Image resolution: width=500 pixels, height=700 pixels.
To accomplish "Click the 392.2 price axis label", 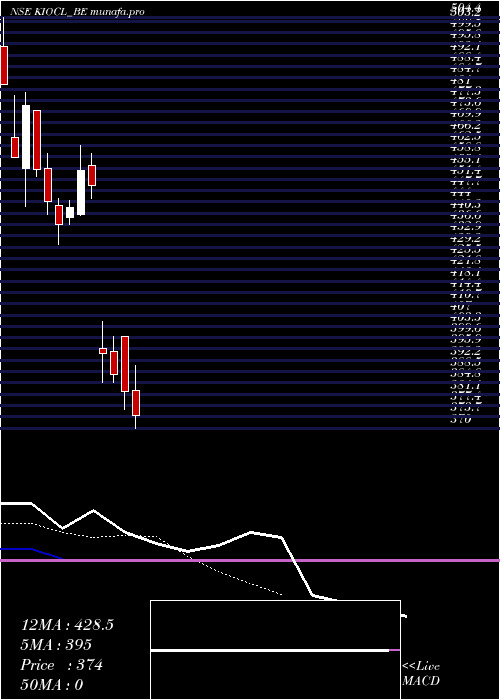I will [x=465, y=353].
